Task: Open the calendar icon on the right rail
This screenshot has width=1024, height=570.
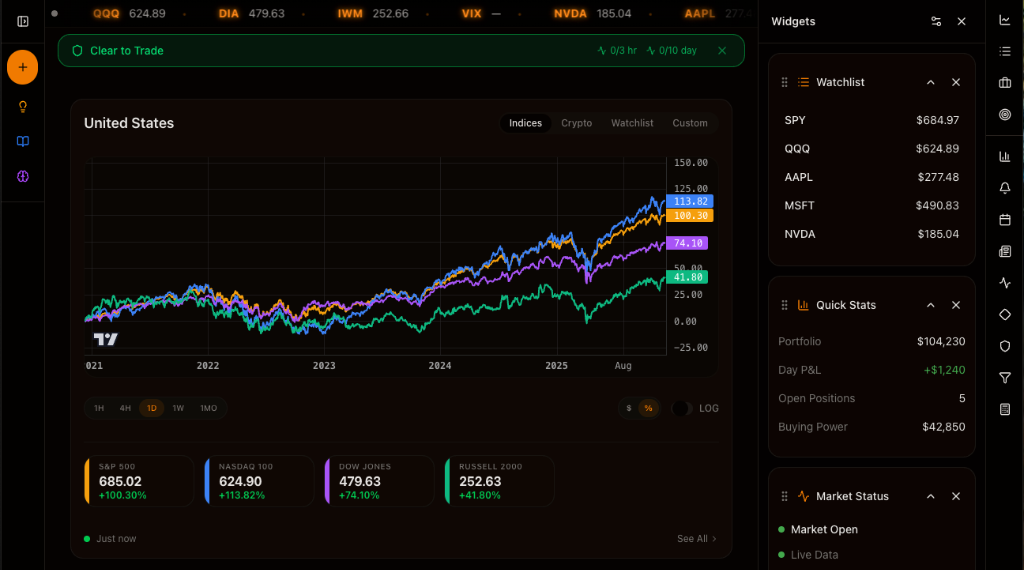Action: point(1005,219)
